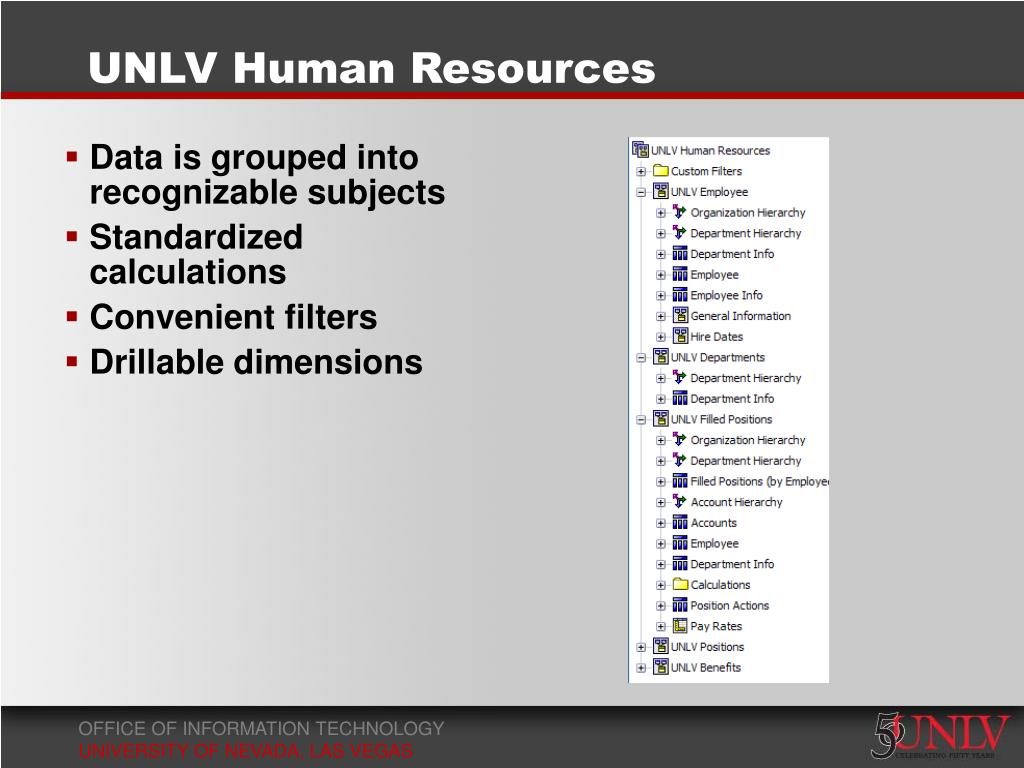The width and height of the screenshot is (1024, 768).
Task: Expand the UNLV Positions node
Action: pyautogui.click(x=641, y=648)
